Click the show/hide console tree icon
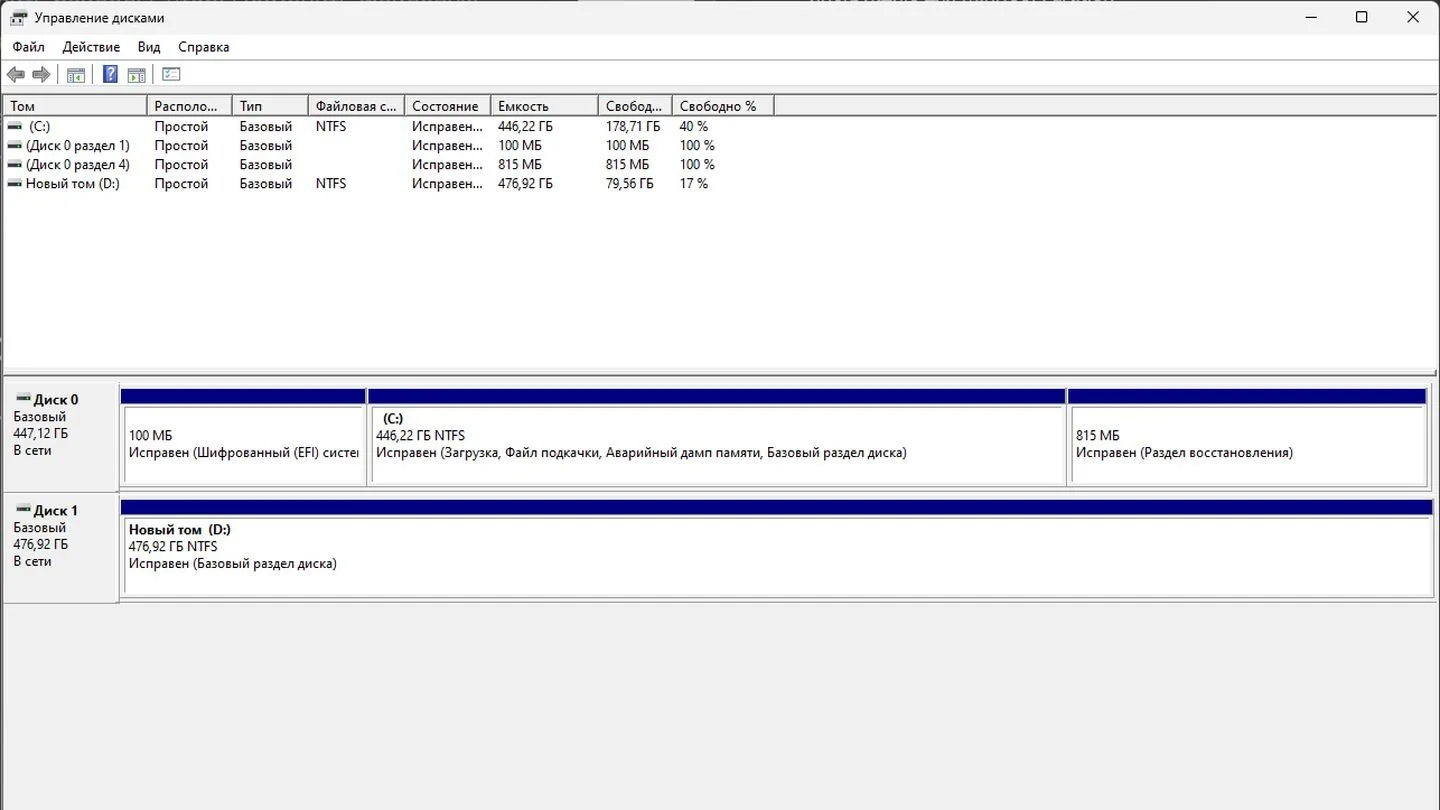 coord(76,74)
